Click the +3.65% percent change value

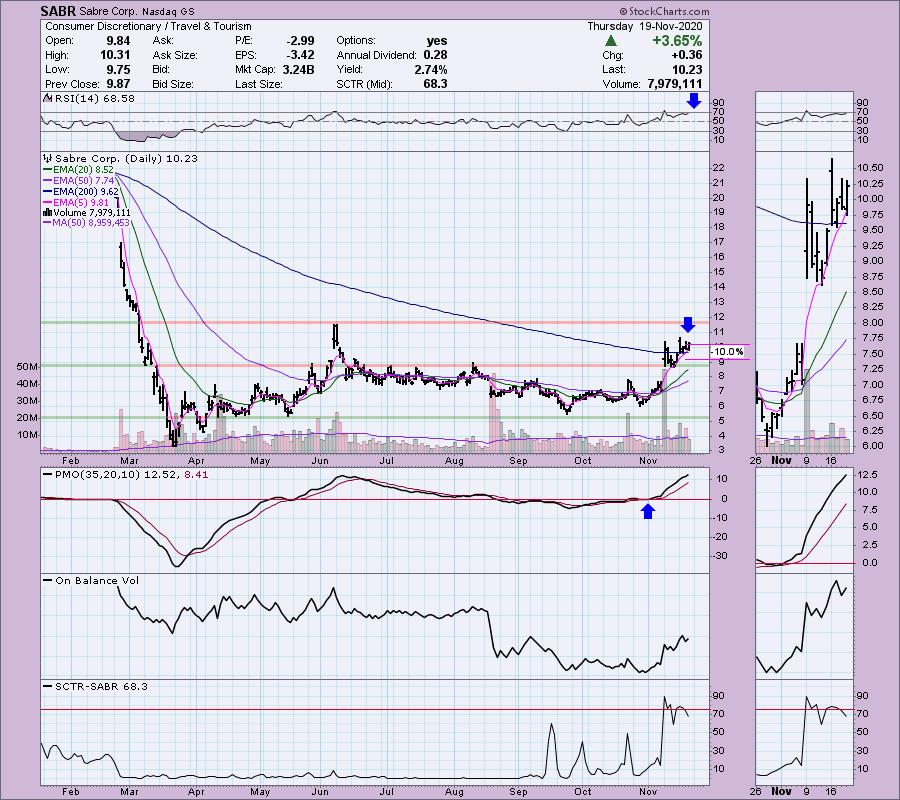tap(677, 41)
